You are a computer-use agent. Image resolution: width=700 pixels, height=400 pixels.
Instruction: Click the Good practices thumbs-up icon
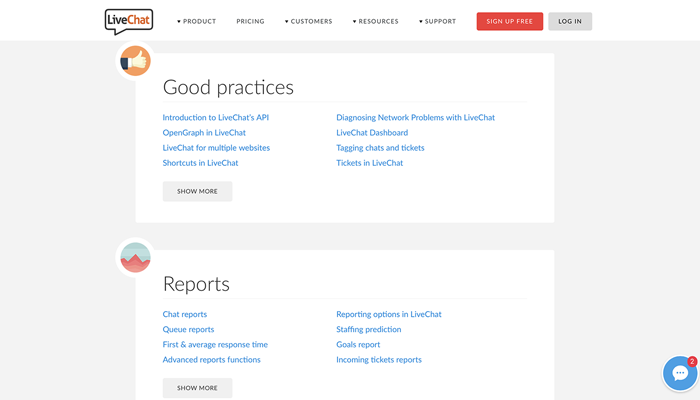135,61
